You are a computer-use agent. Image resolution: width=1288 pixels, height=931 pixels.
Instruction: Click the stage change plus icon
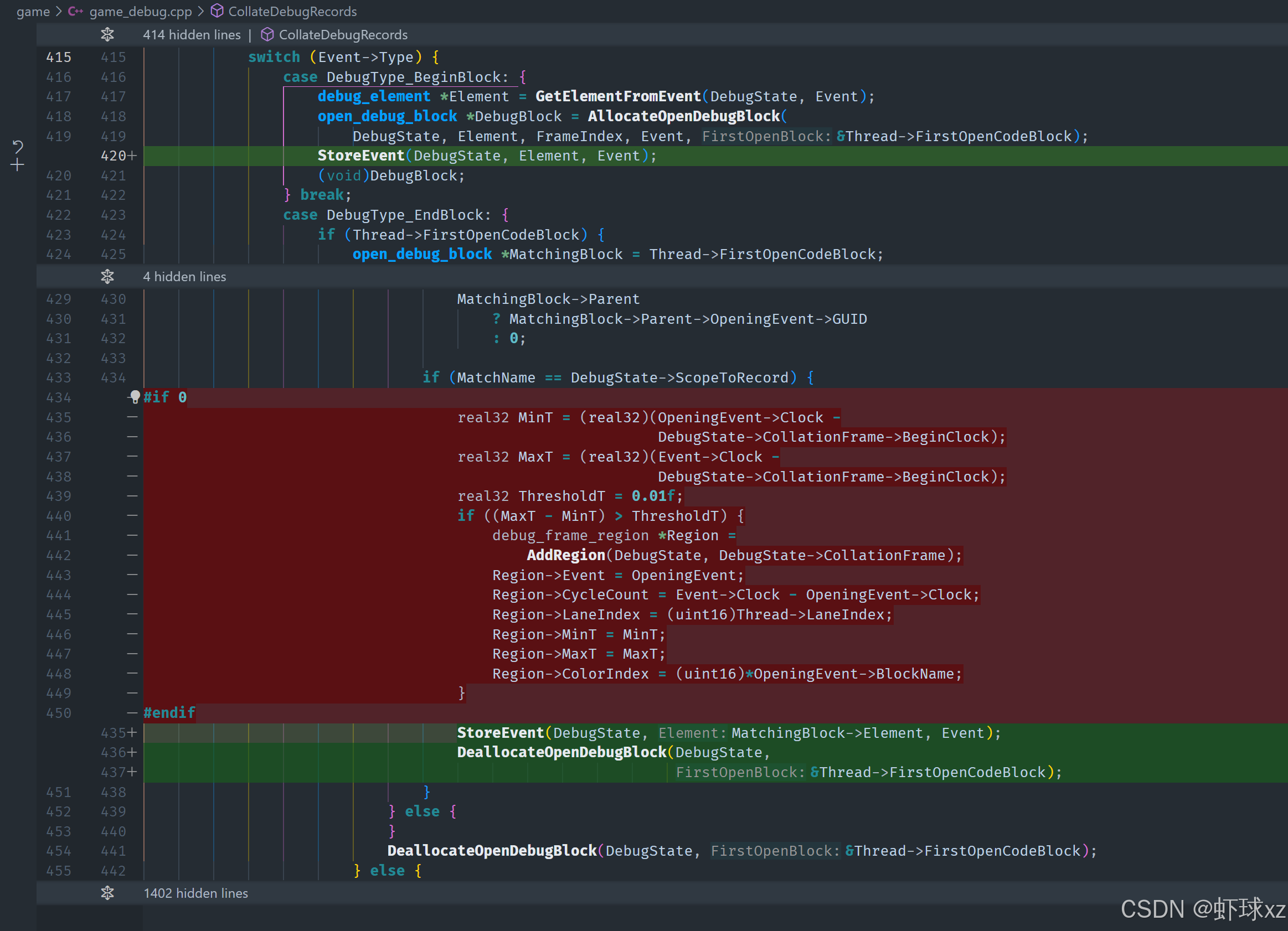[18, 165]
